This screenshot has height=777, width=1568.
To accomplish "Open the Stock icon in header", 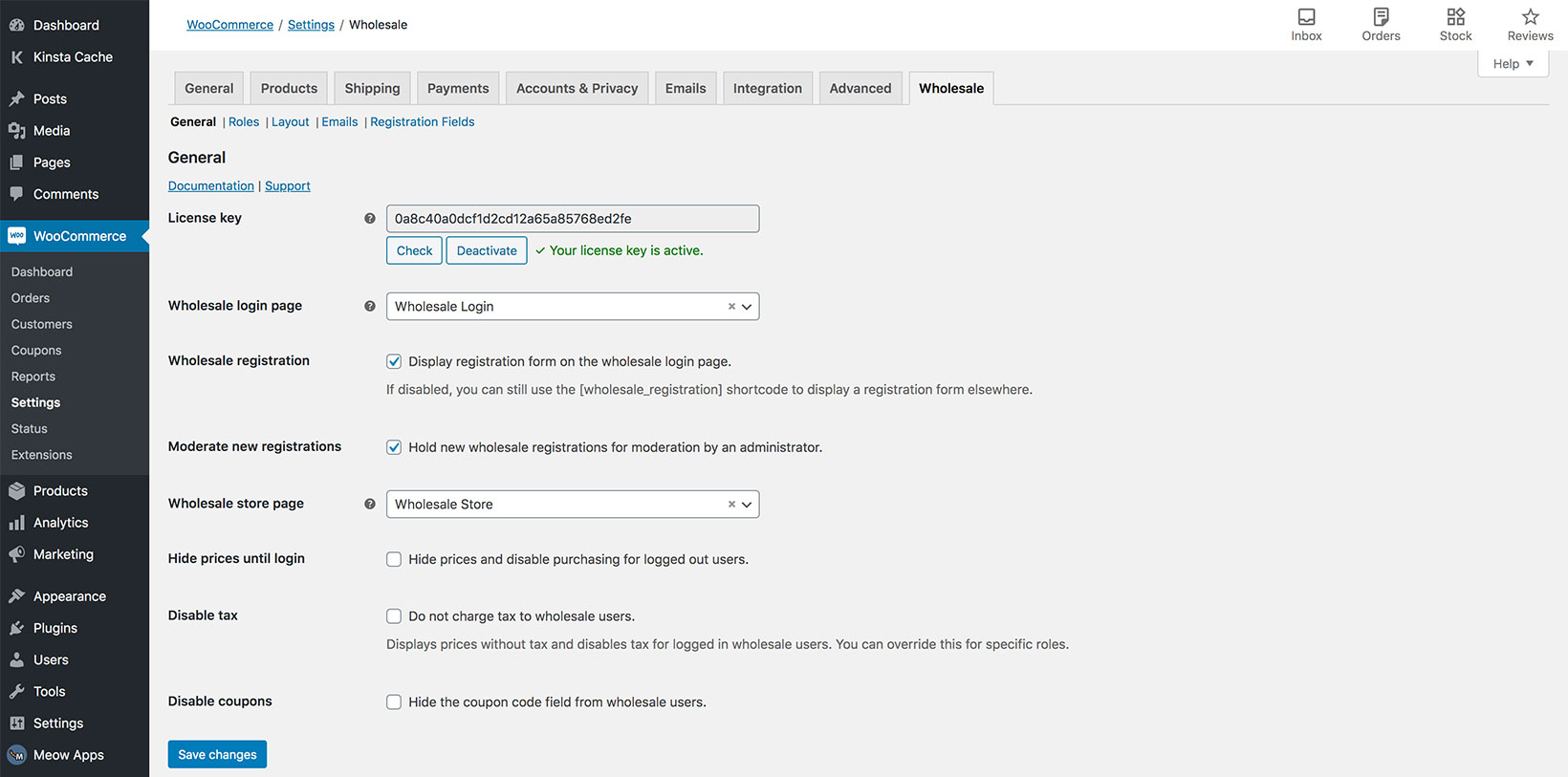I will tap(1455, 16).
